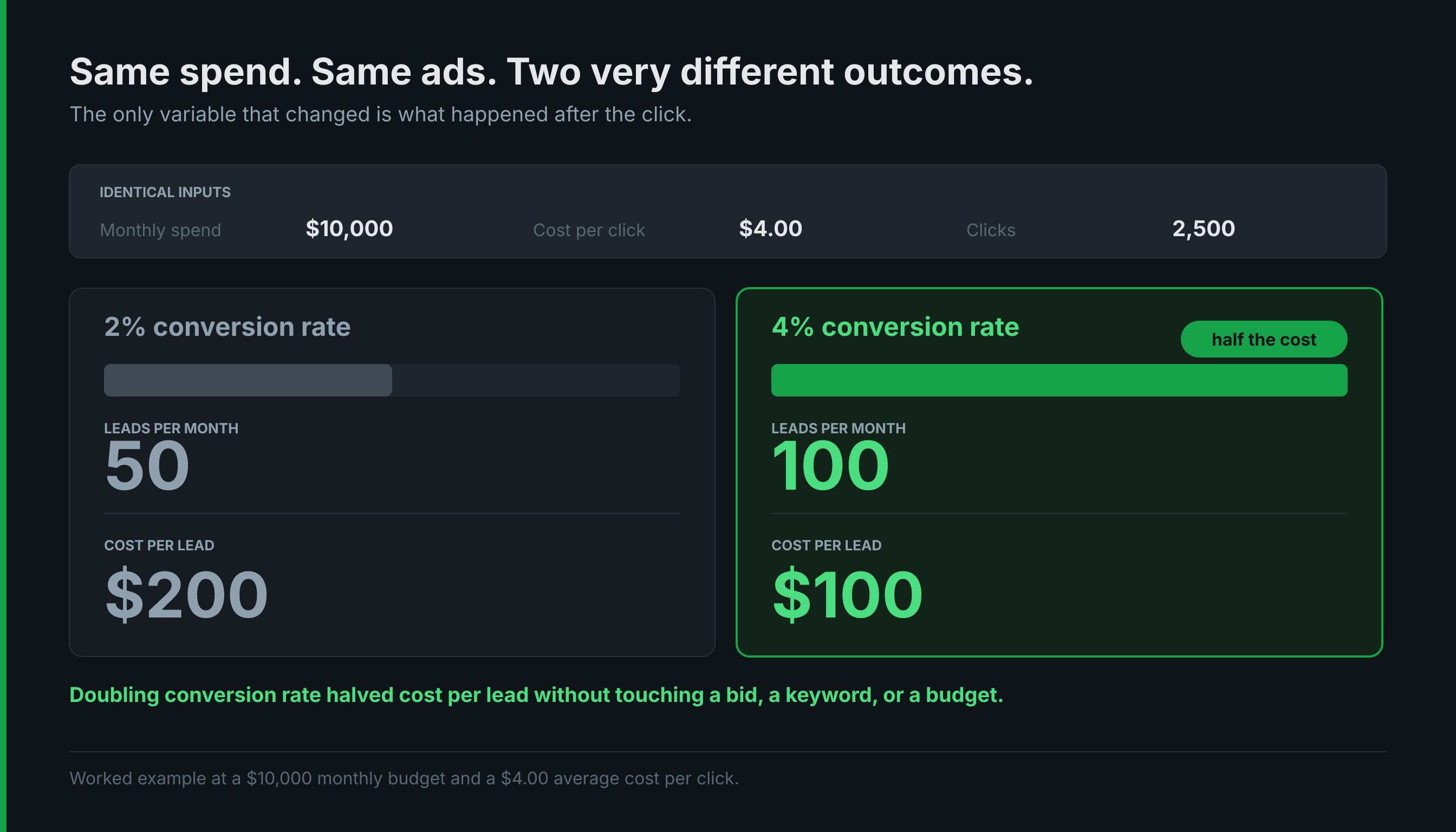1456x832 pixels.
Task: Click the '4% conversion rate' heading
Action: click(x=895, y=327)
